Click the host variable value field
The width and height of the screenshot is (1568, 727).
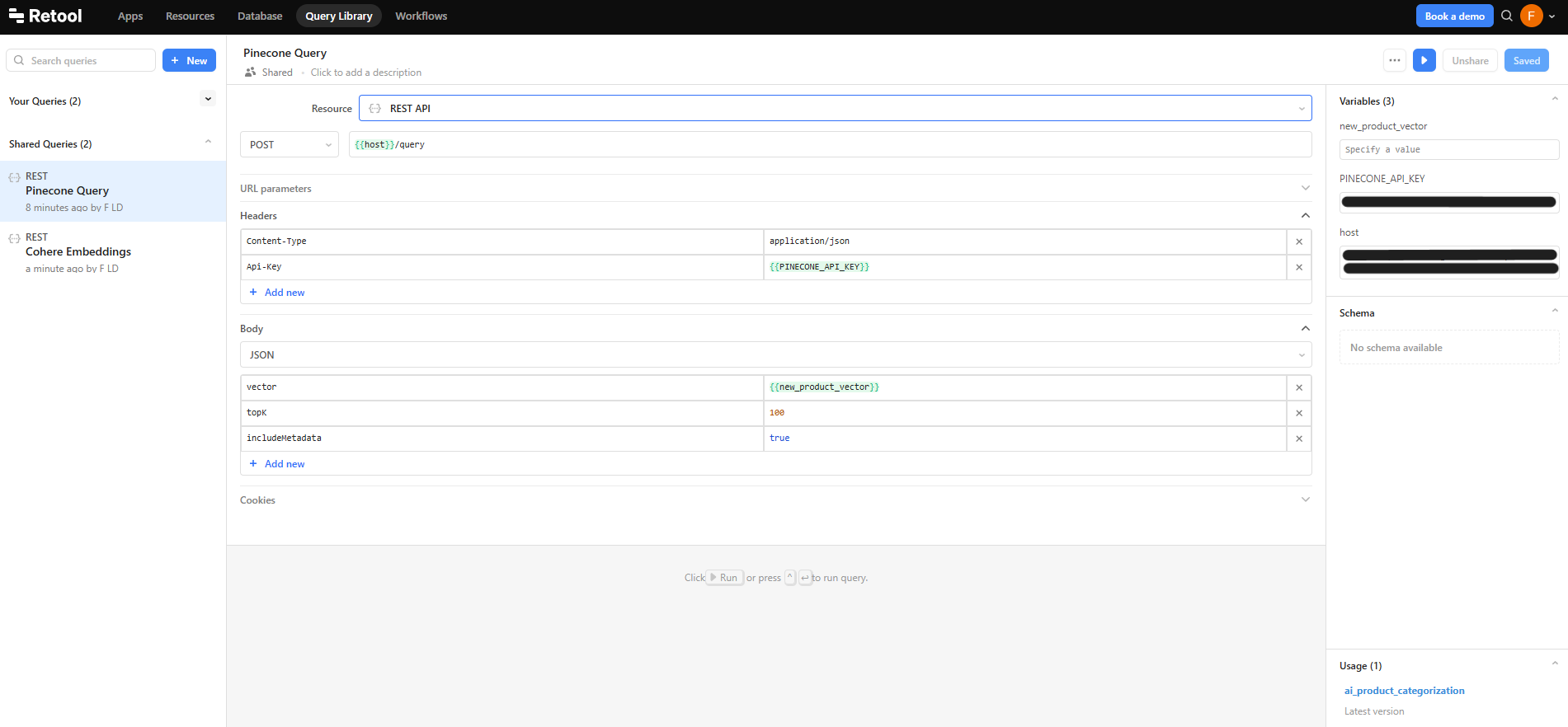point(1449,262)
